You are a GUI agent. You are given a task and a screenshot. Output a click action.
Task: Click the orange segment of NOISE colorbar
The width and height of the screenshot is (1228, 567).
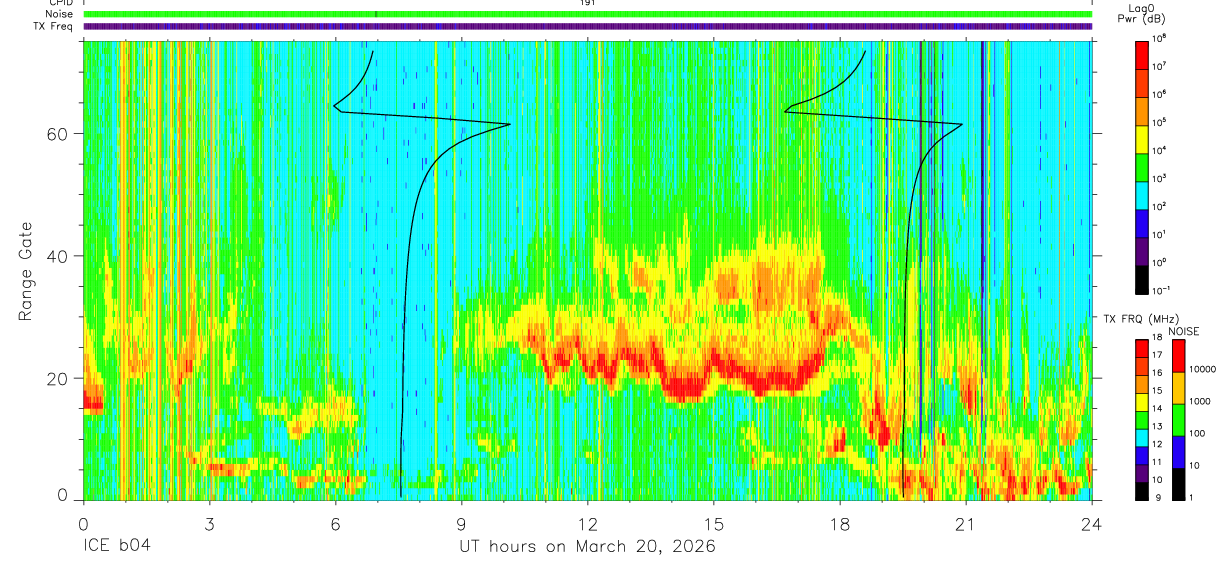1179,387
